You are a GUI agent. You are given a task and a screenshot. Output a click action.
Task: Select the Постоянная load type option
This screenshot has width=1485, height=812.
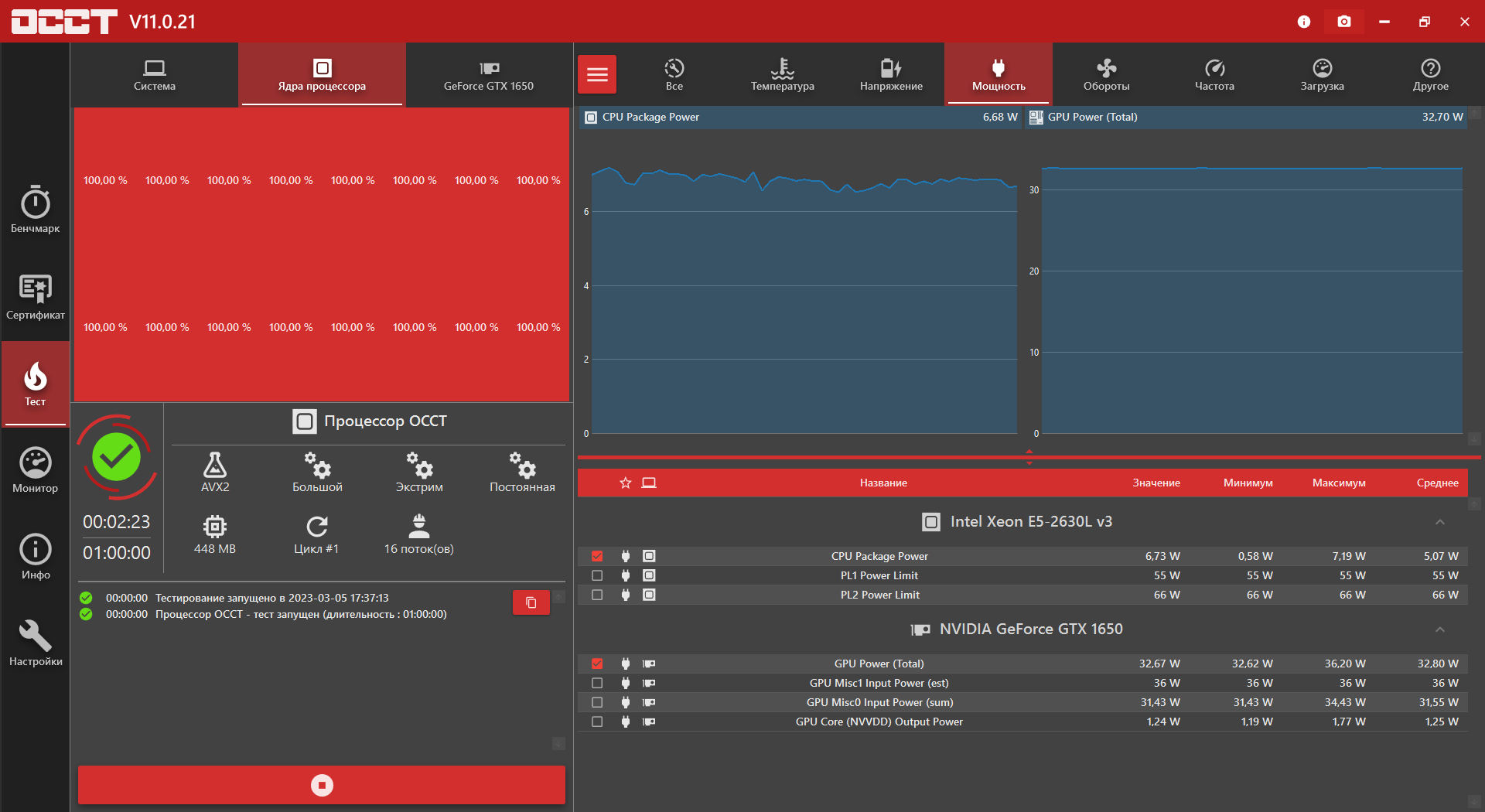(x=522, y=473)
